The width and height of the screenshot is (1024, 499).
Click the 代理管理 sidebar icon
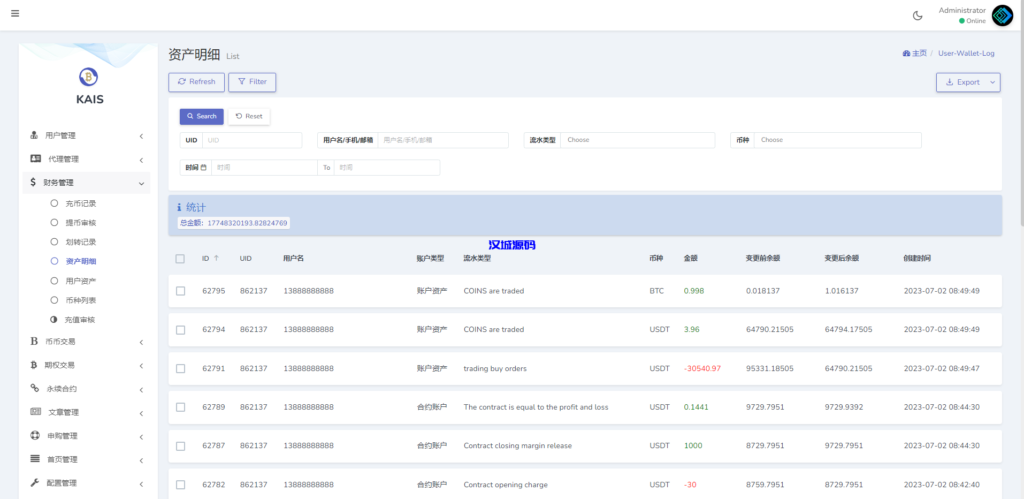point(35,159)
